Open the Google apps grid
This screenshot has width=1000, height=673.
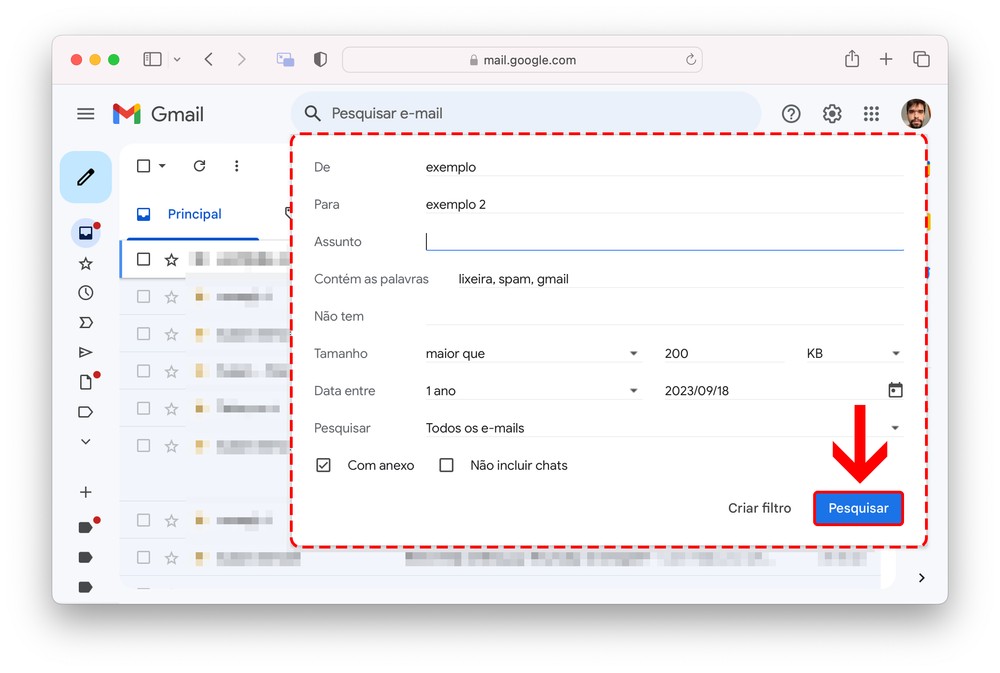tap(872, 114)
